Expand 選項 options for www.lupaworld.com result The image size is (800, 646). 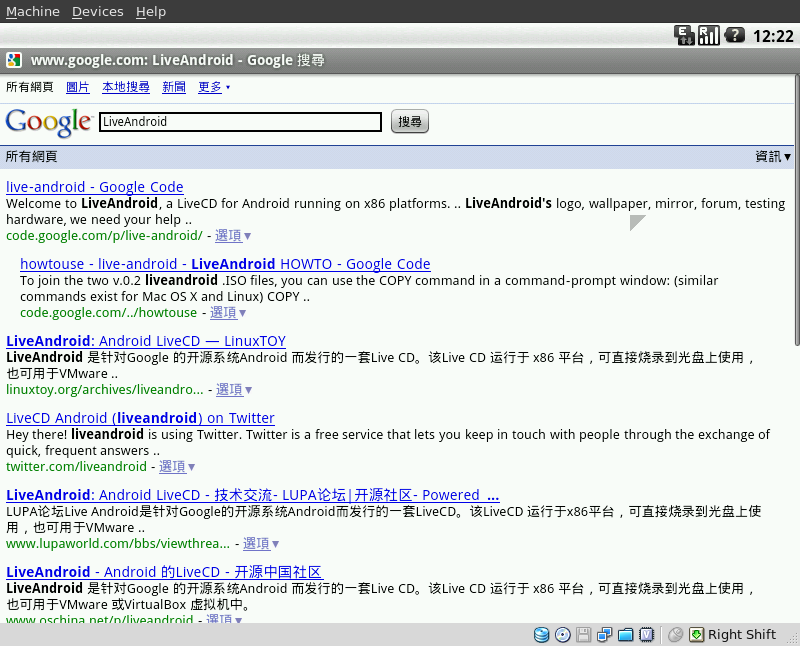261,543
